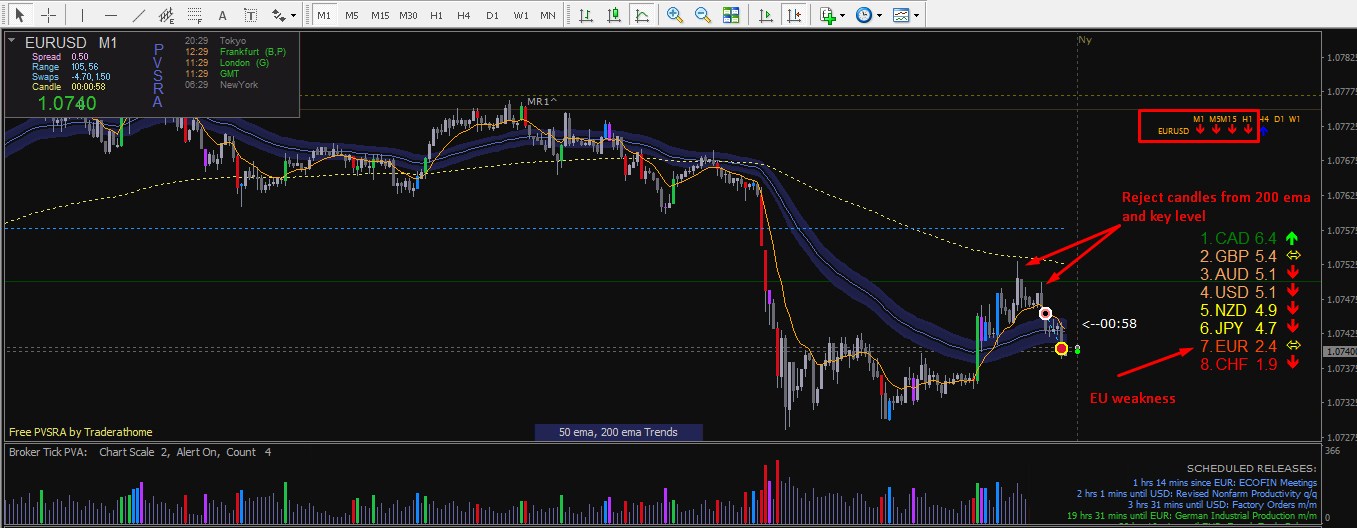Click the Draw Arrows icon
This screenshot has height=528, width=1357.
tap(279, 15)
